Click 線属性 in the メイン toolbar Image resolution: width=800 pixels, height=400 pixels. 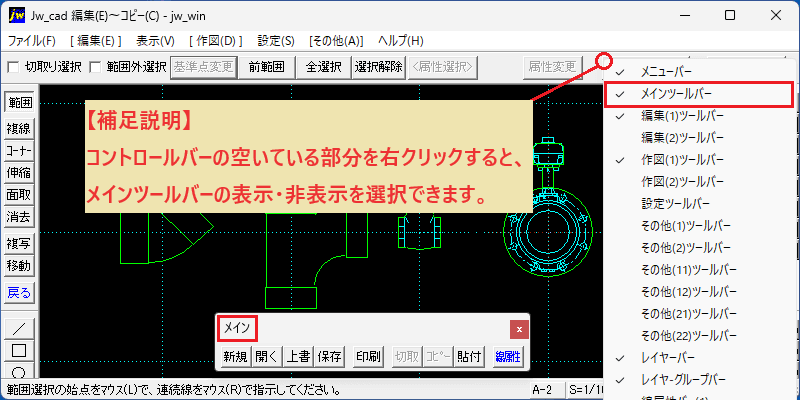(508, 357)
